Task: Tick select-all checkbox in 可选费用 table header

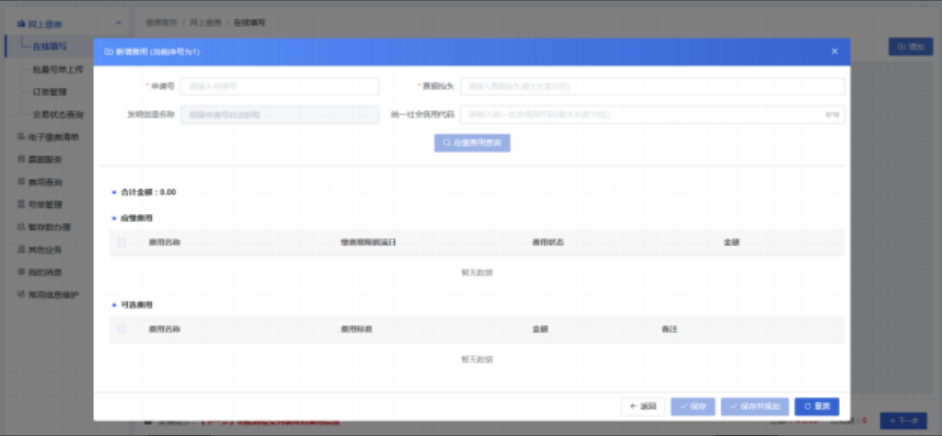Action: point(122,329)
